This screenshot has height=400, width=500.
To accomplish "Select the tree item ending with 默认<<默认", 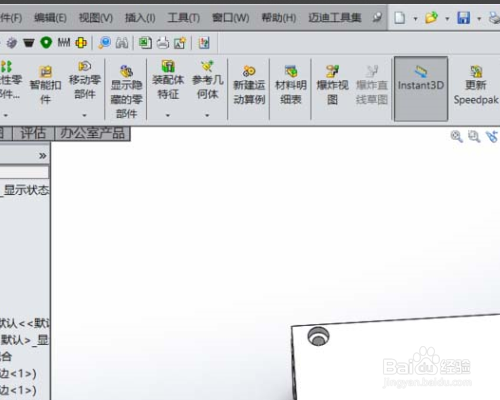I will [x=25, y=323].
